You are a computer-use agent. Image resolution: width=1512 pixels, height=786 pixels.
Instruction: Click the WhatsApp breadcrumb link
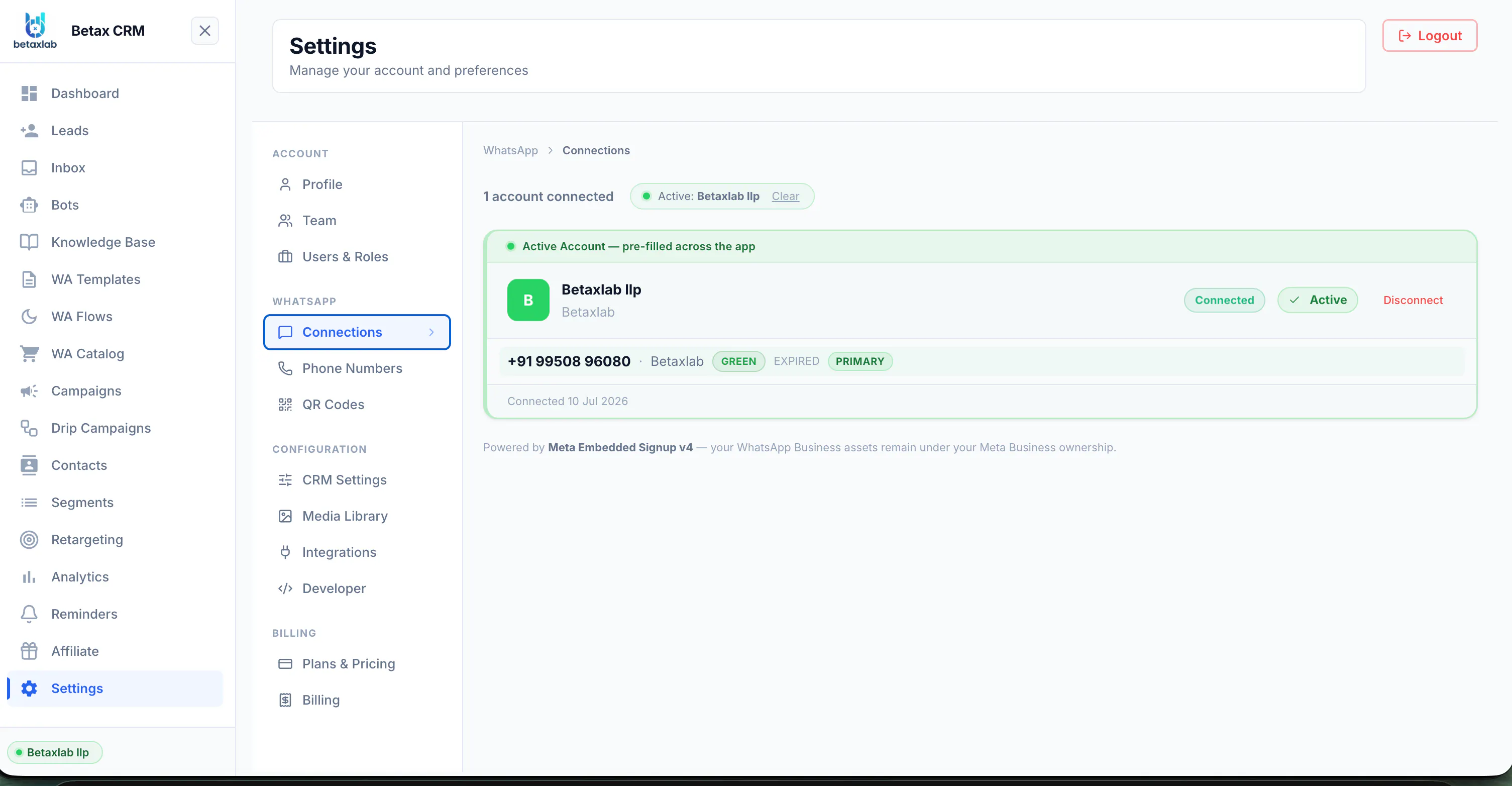click(x=510, y=150)
